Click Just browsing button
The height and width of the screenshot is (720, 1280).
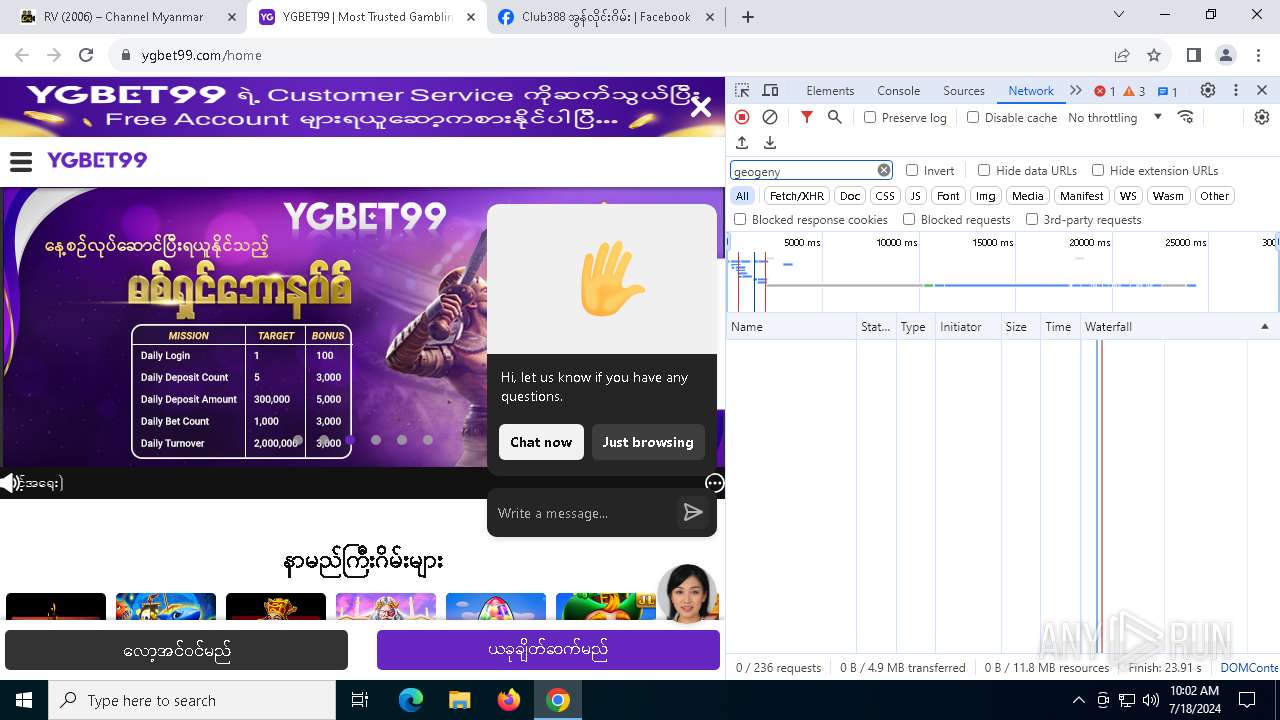point(648,442)
